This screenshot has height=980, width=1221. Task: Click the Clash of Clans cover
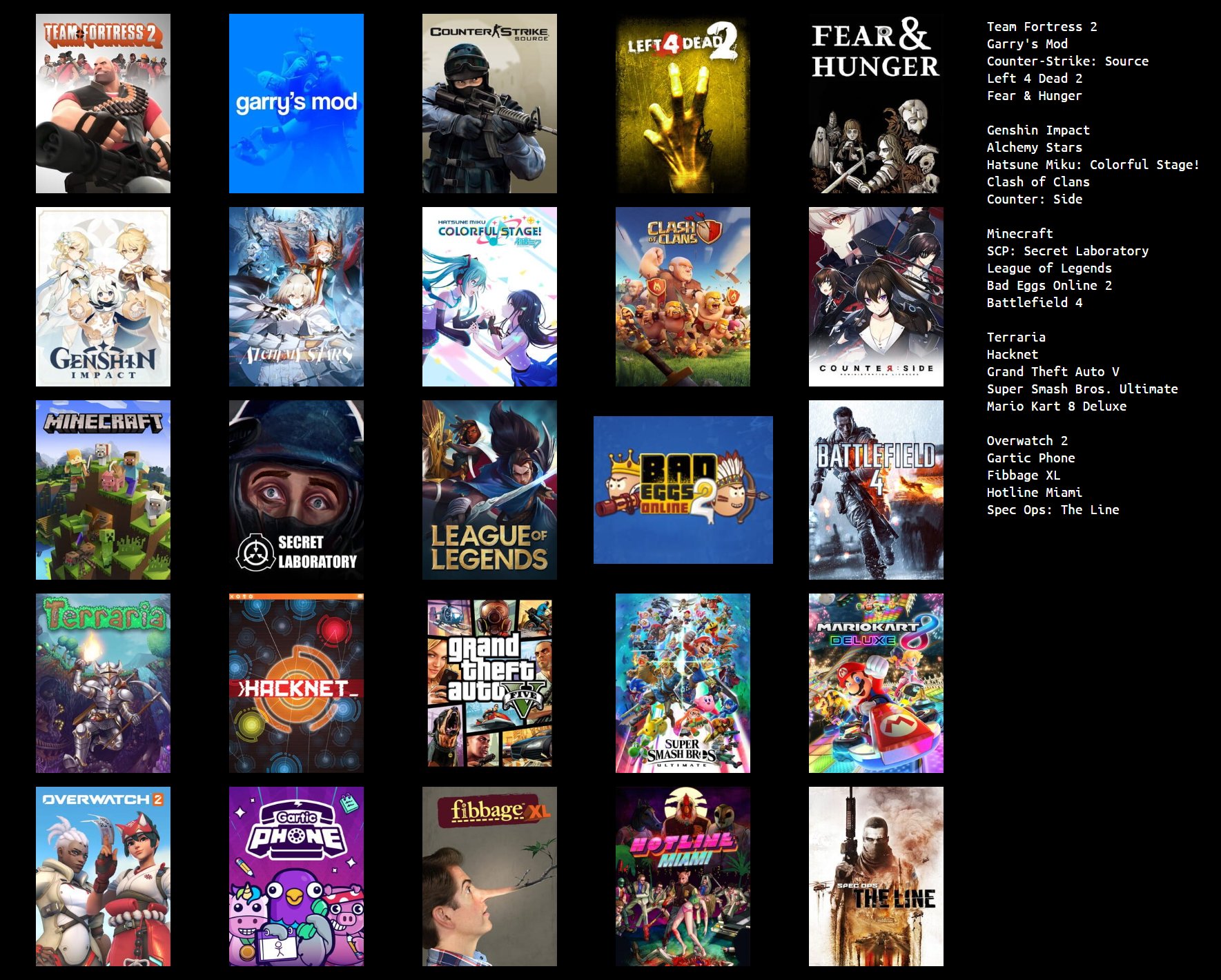(683, 297)
